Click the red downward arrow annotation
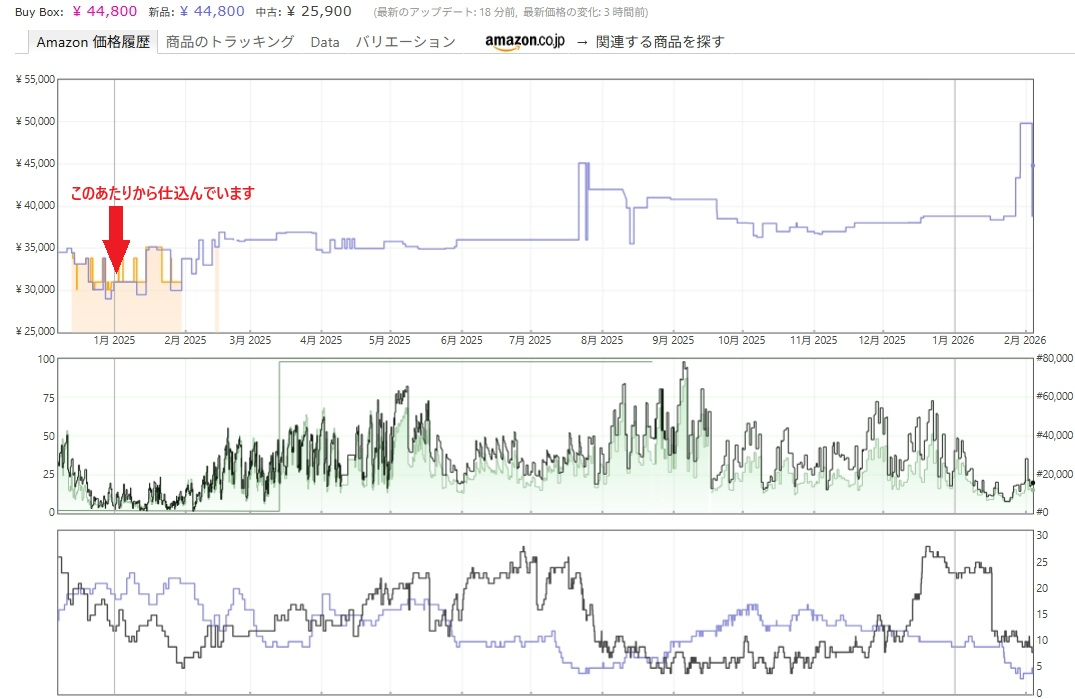This screenshot has height=699, width=1075. tap(116, 240)
